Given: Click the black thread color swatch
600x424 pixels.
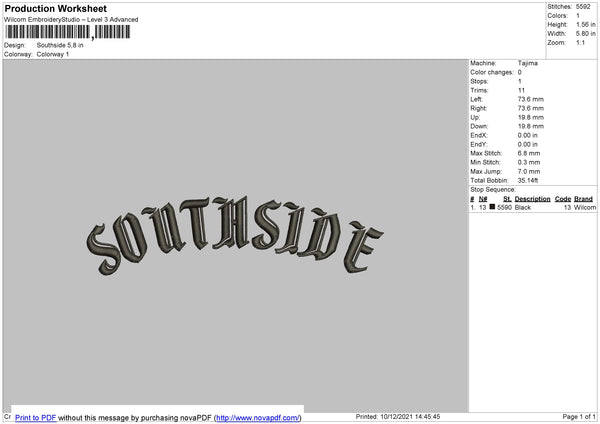Looking at the screenshot, I should pos(492,207).
